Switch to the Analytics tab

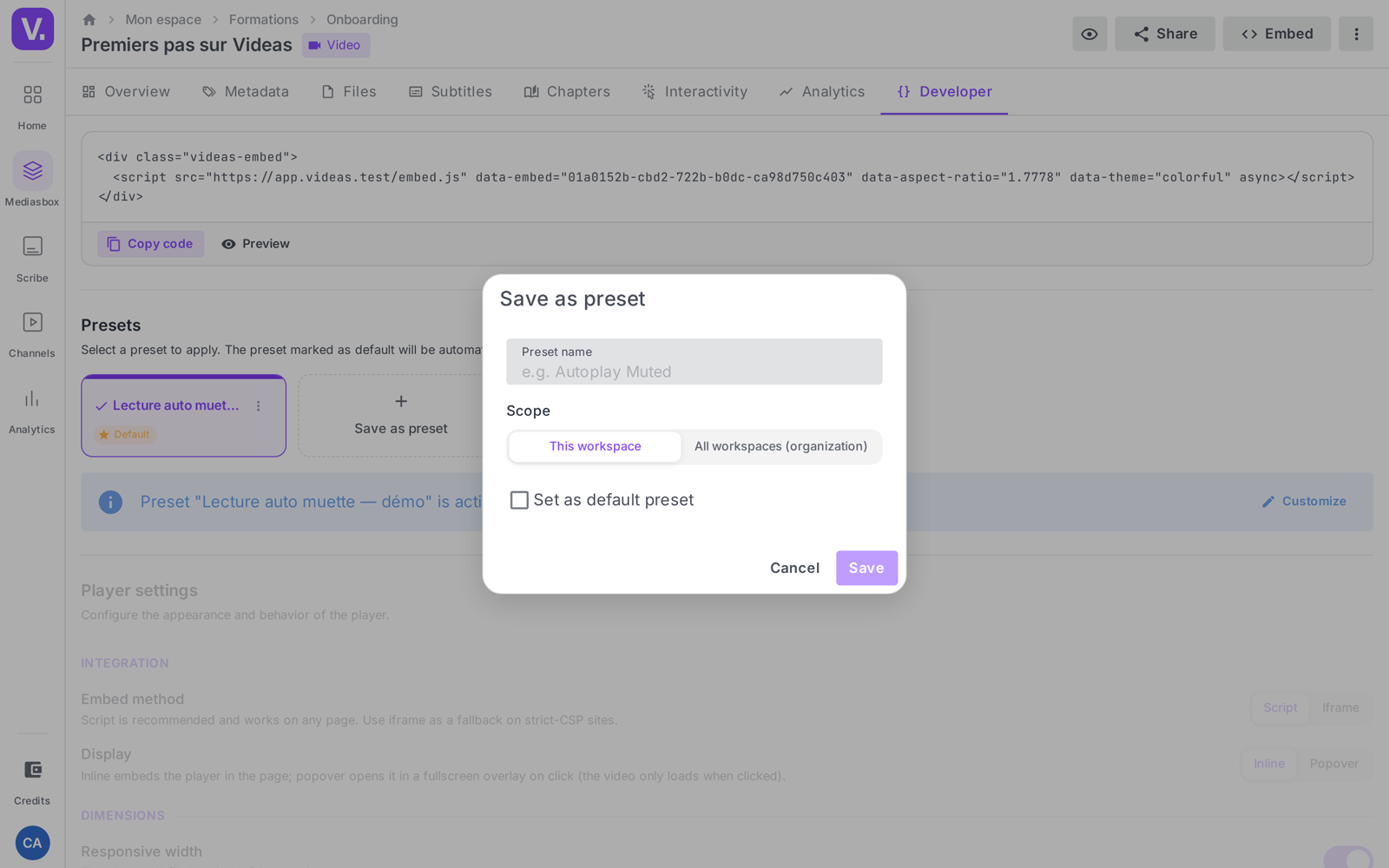pos(822,92)
